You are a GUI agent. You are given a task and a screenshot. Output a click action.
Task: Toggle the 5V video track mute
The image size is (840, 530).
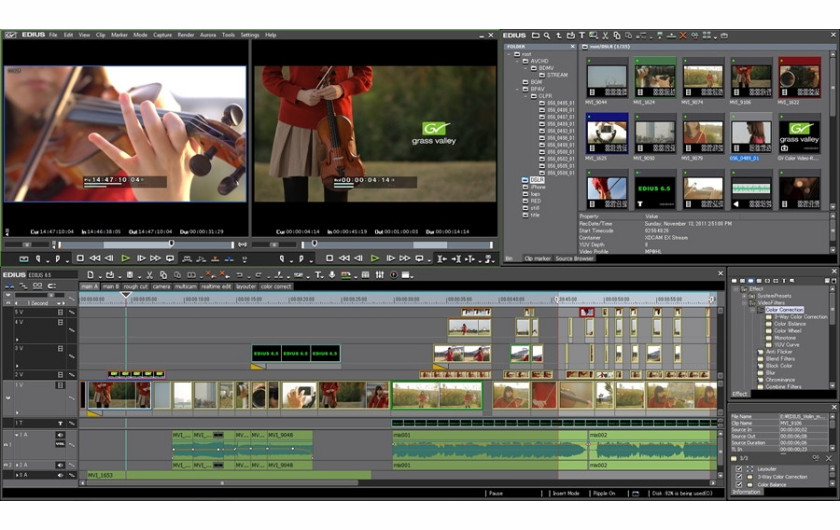tap(61, 312)
